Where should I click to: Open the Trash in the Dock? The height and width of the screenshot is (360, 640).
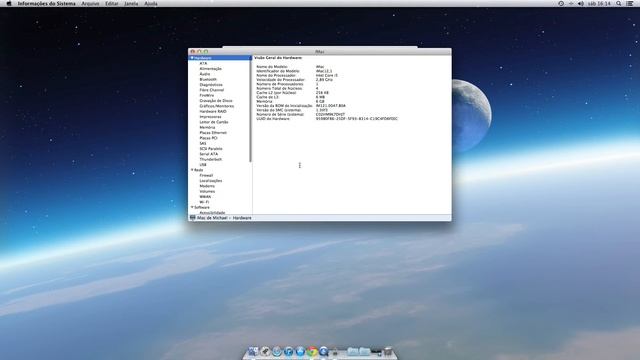(388, 351)
